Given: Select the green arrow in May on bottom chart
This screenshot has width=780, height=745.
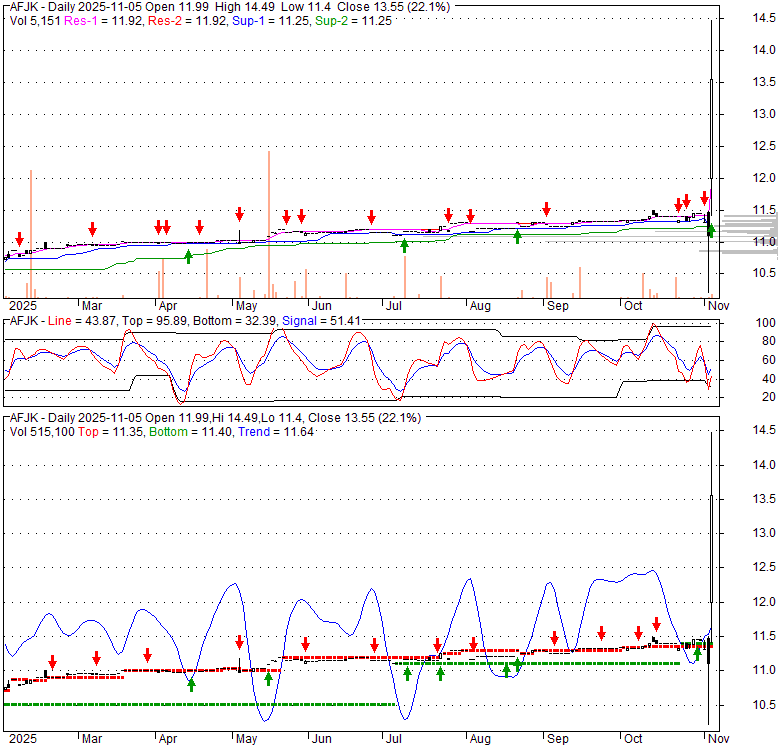Looking at the screenshot, I should click(268, 677).
